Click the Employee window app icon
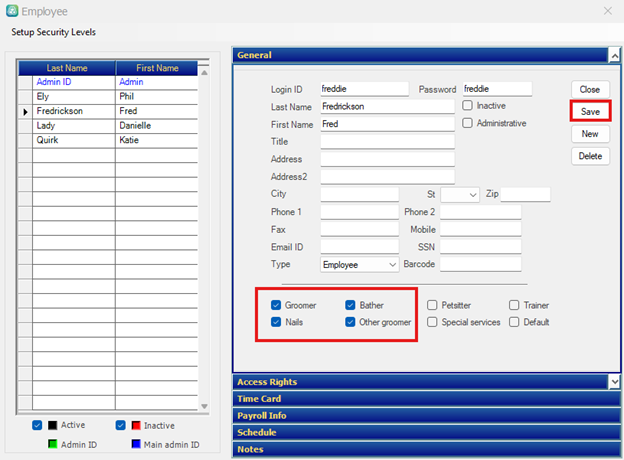 point(12,11)
